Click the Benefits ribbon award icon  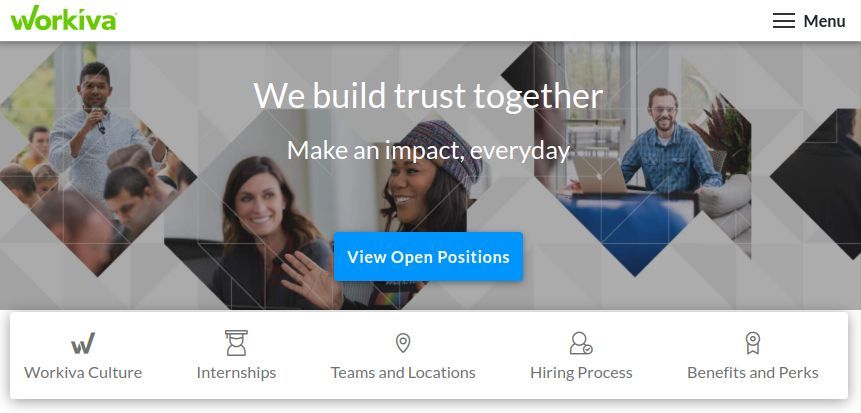[752, 343]
